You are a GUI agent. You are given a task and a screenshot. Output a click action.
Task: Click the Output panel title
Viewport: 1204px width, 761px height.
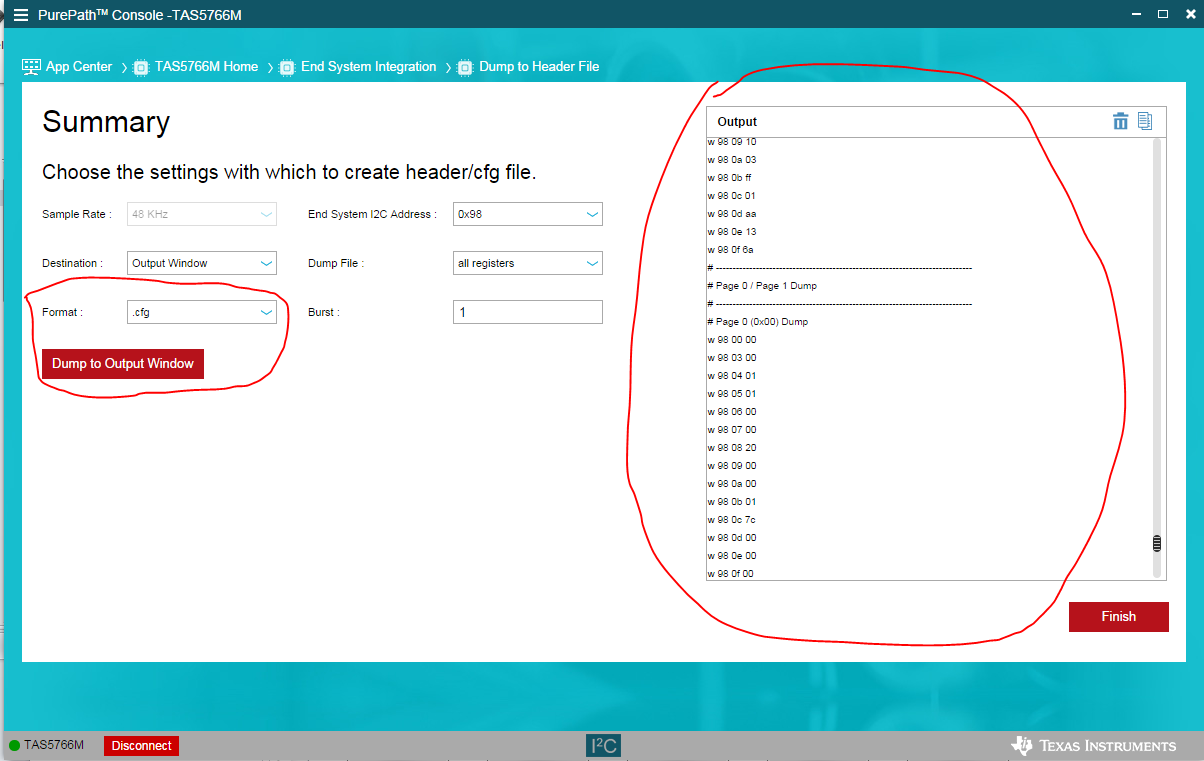pos(737,122)
